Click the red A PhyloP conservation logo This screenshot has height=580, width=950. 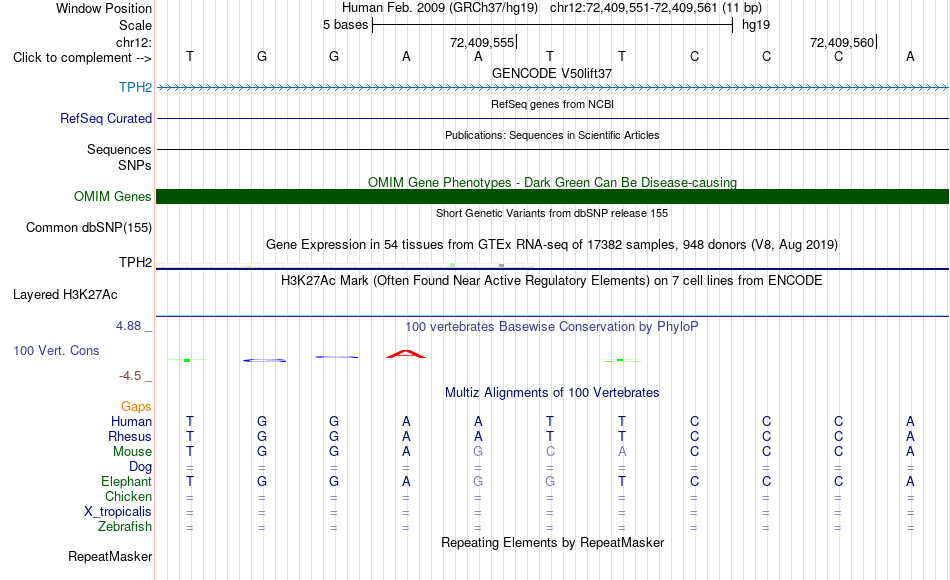click(406, 354)
